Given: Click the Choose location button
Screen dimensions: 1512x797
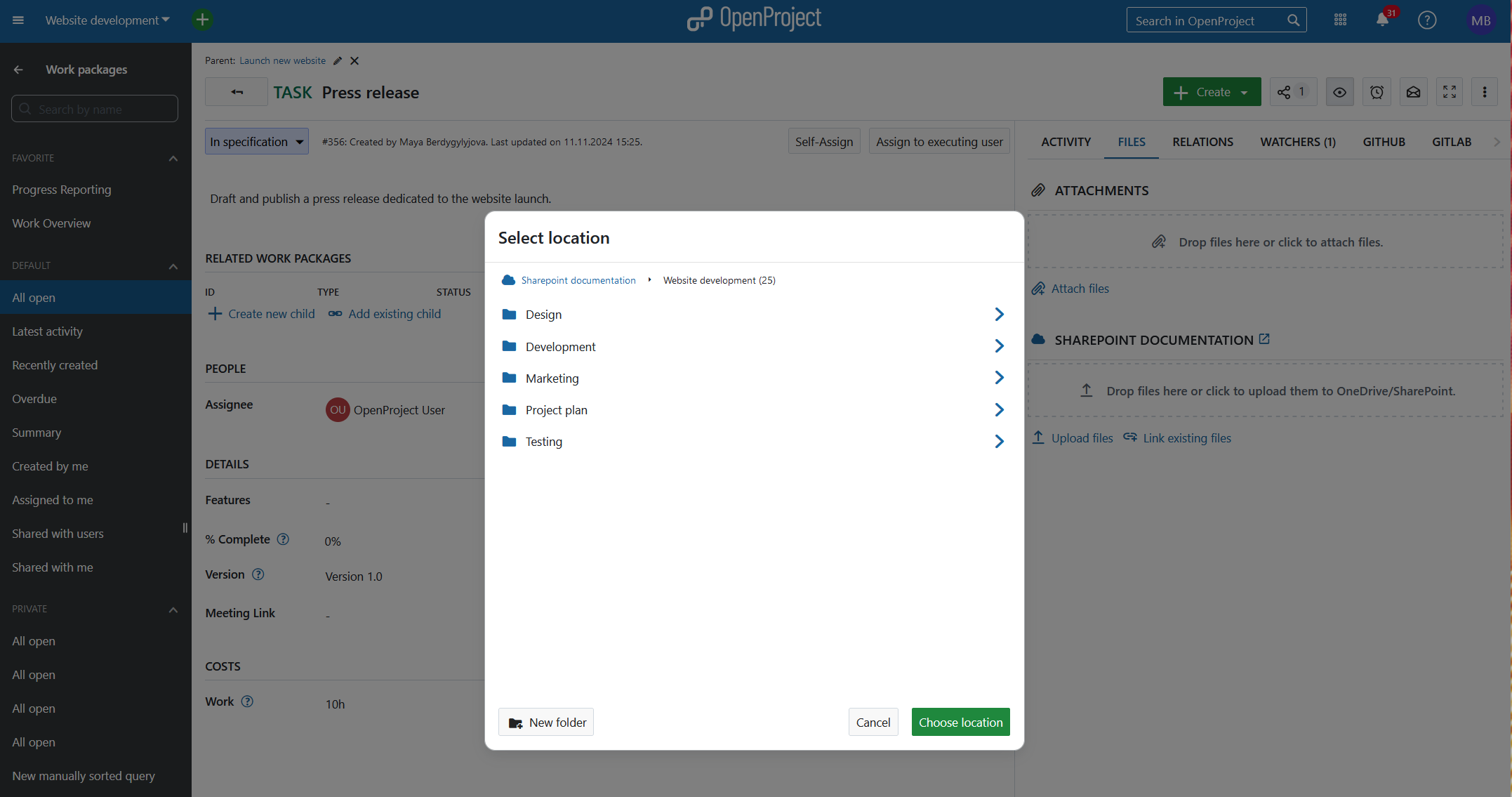Looking at the screenshot, I should [x=960, y=722].
